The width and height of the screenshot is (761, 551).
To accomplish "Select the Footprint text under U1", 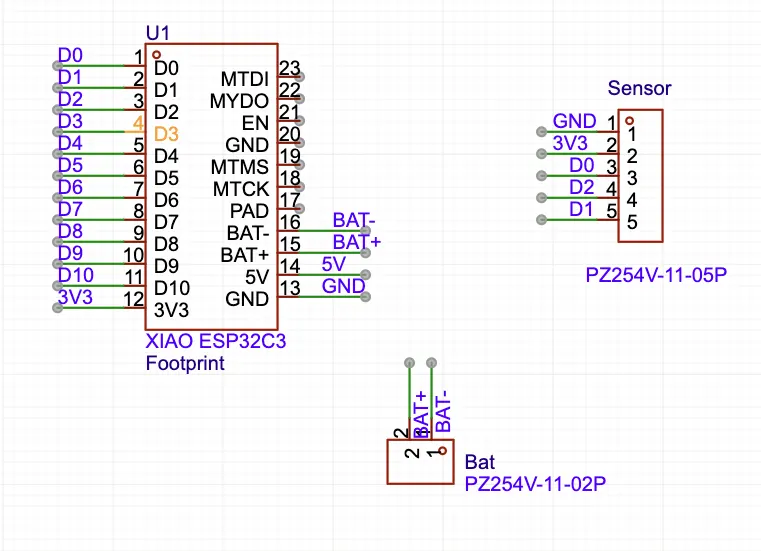I will (x=185, y=363).
